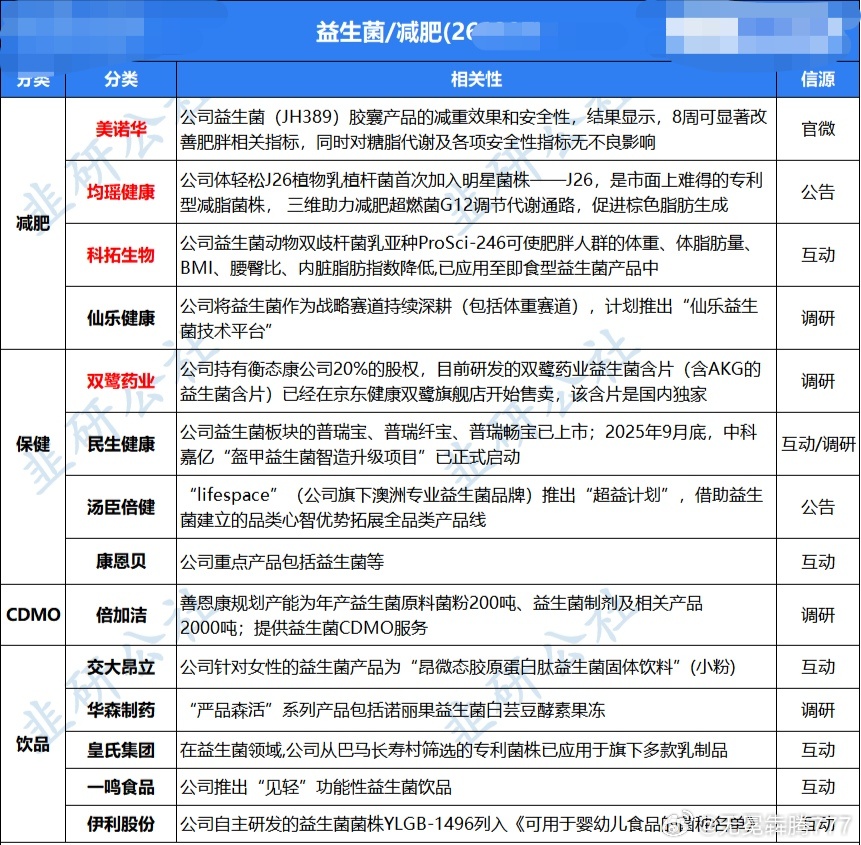Screen dimensions: 861x845
Task: Click the CDMO category cell
Action: click(33, 615)
